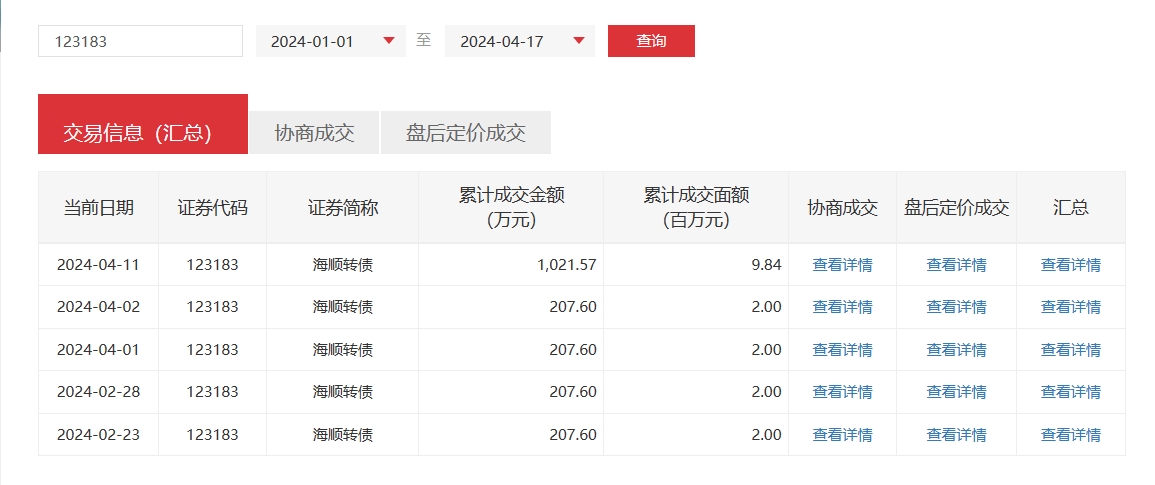Click the security code input field

tap(140, 41)
